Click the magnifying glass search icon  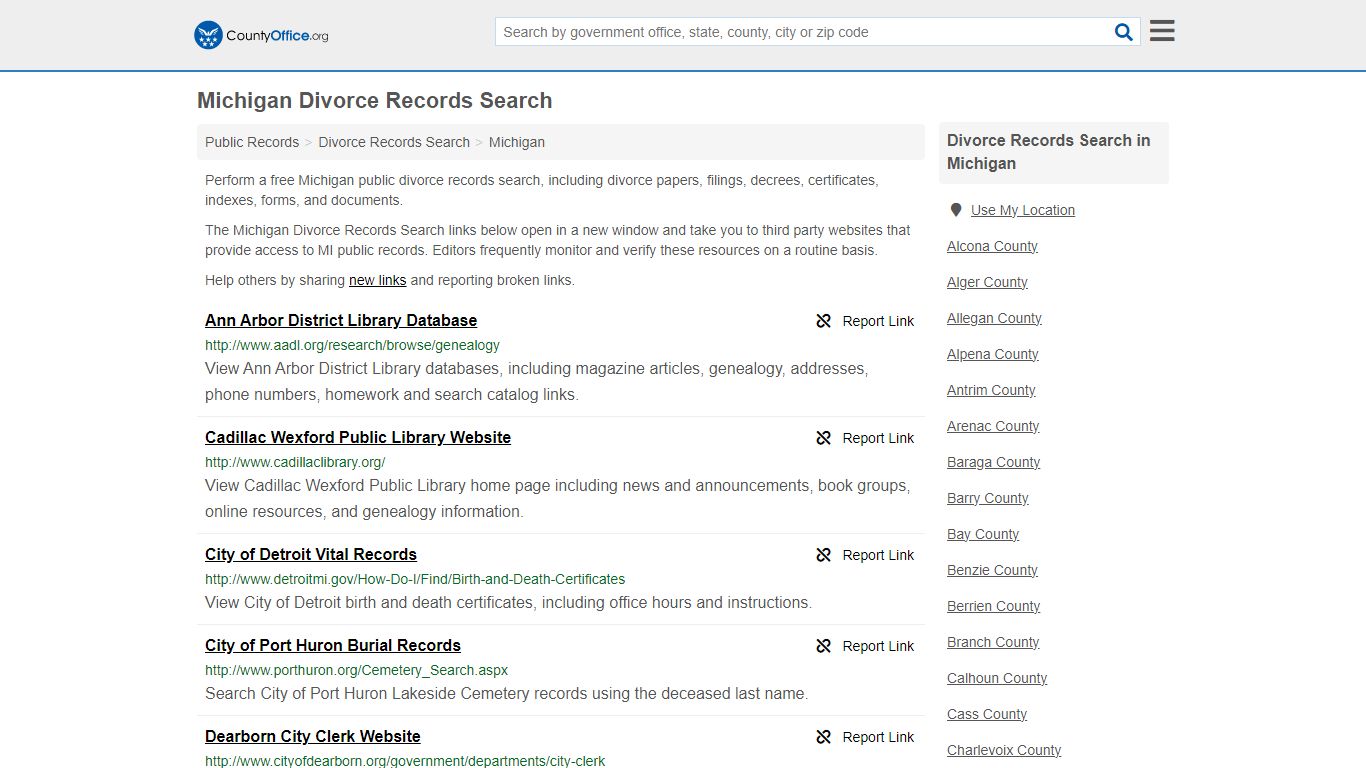[x=1124, y=32]
